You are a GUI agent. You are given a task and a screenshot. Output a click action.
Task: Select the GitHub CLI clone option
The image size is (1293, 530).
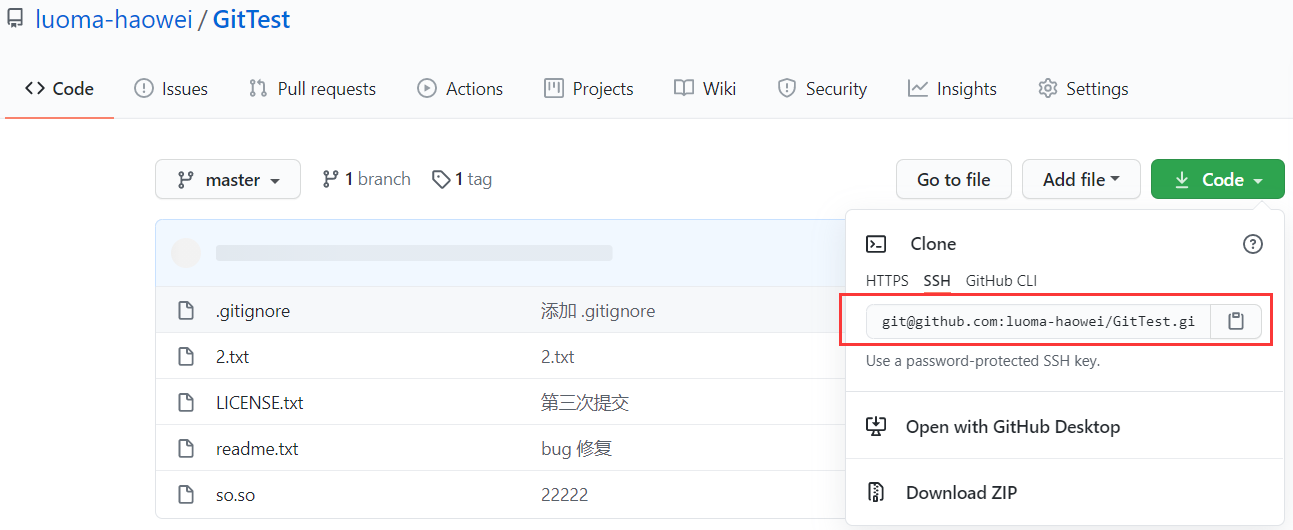coord(1001,281)
